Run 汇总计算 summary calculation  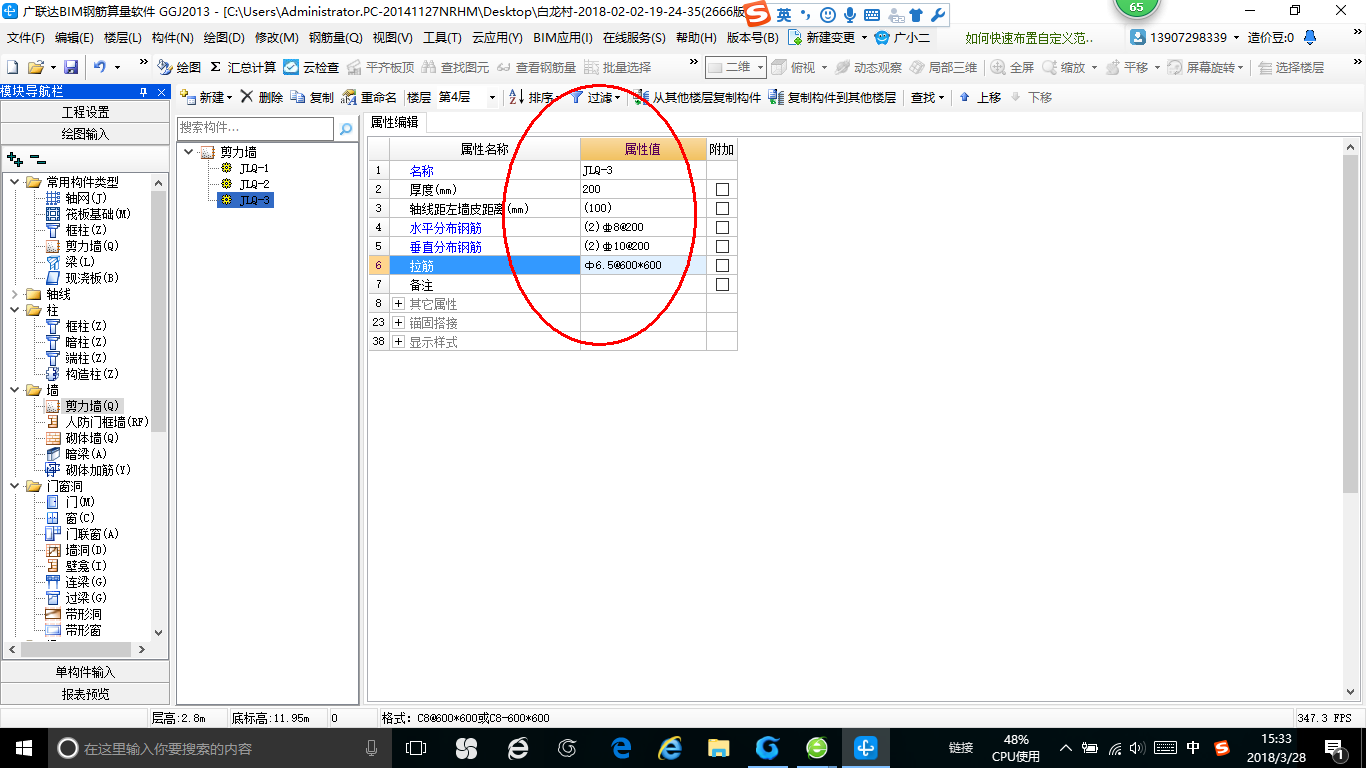pyautogui.click(x=243, y=67)
